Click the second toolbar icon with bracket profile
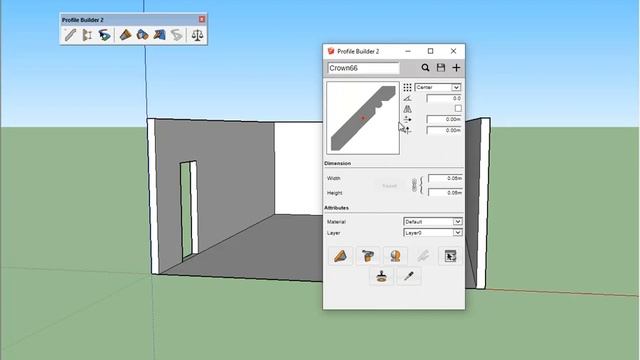 click(87, 35)
